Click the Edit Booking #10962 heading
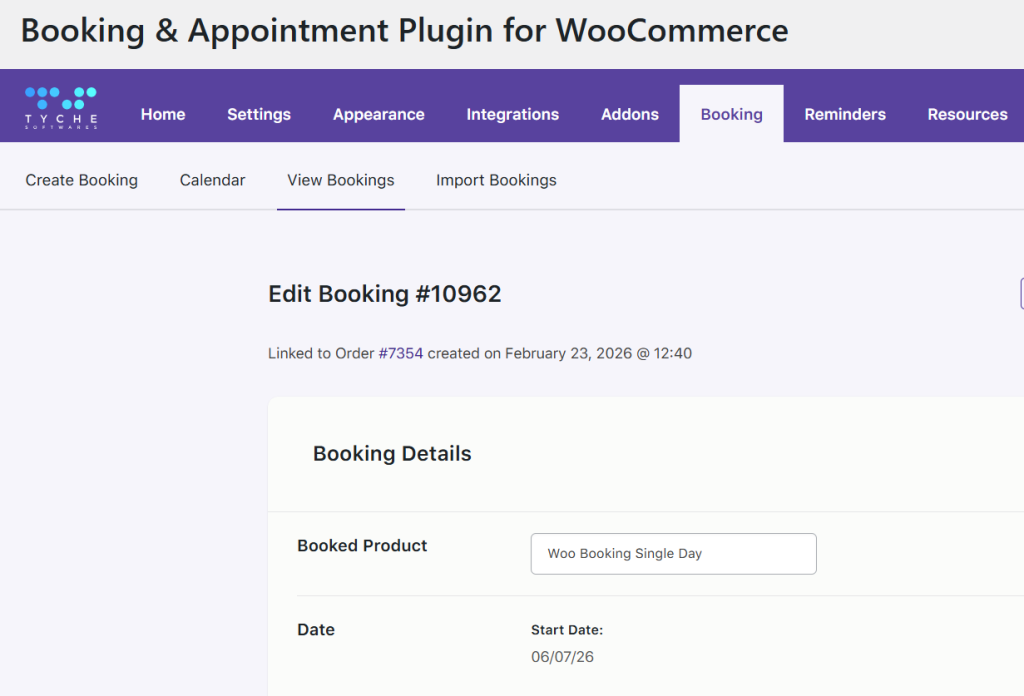This screenshot has height=696, width=1024. (385, 294)
